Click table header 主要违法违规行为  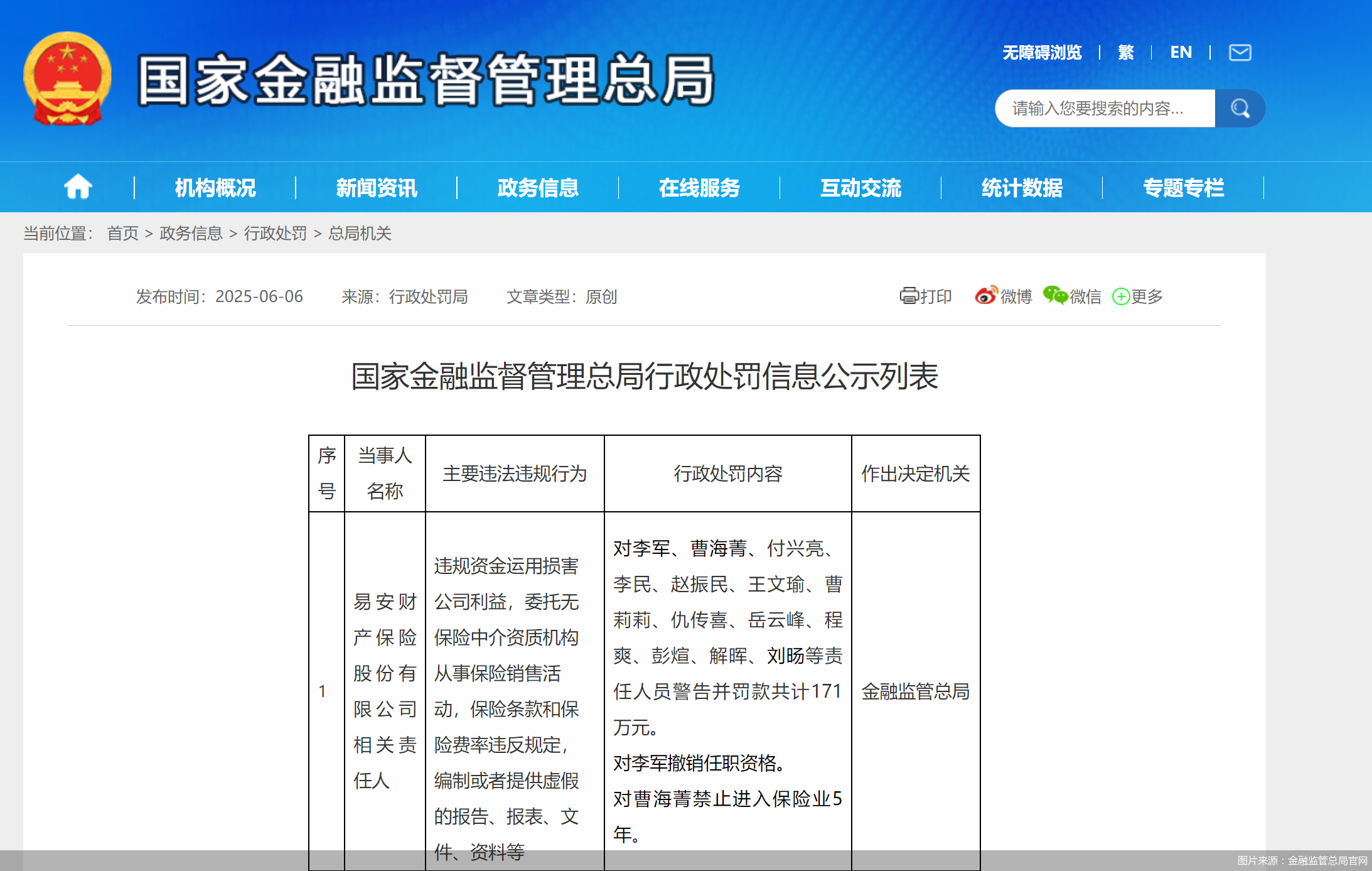tap(515, 473)
